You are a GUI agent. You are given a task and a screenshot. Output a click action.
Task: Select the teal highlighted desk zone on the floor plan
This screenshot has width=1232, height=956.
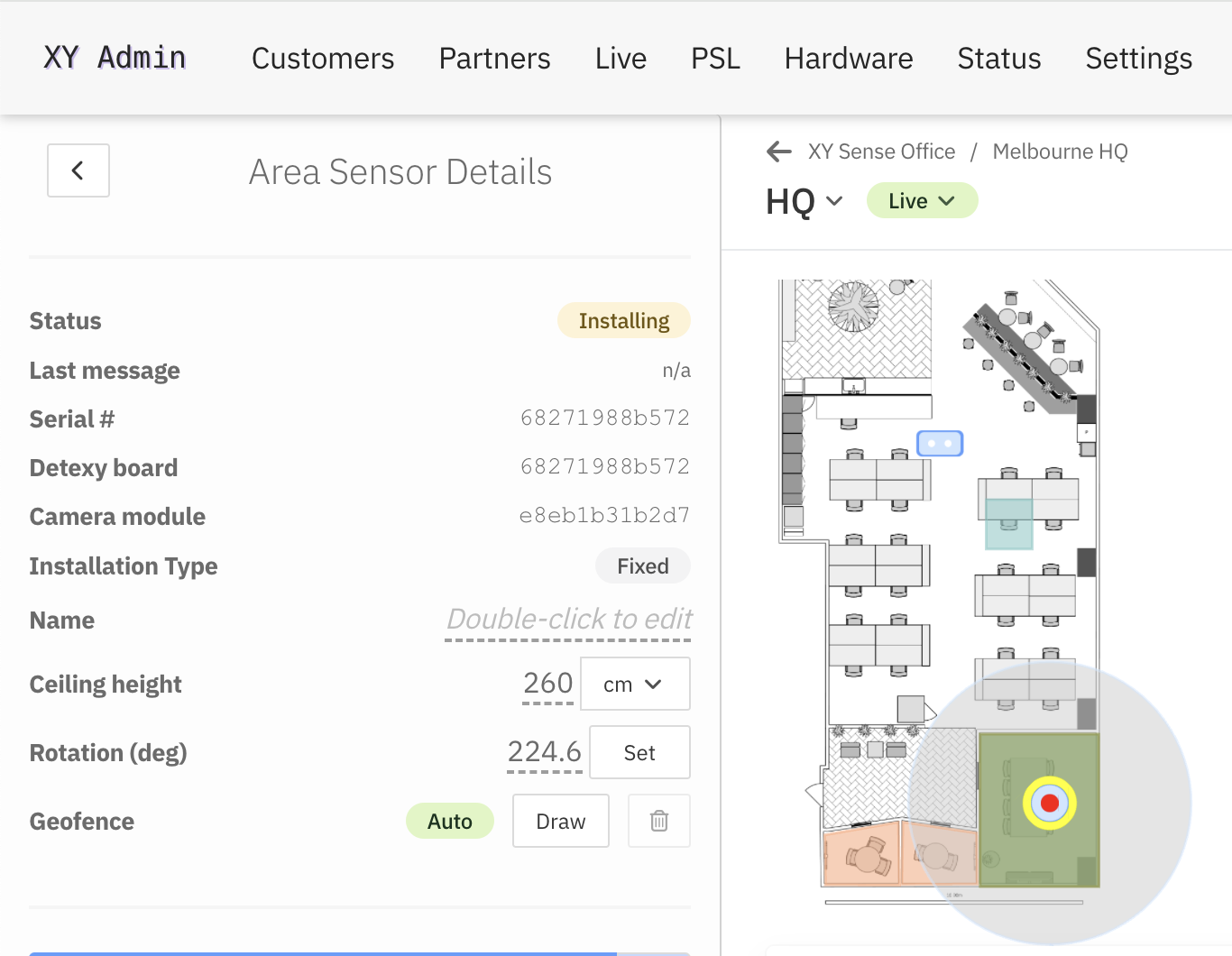click(1008, 524)
